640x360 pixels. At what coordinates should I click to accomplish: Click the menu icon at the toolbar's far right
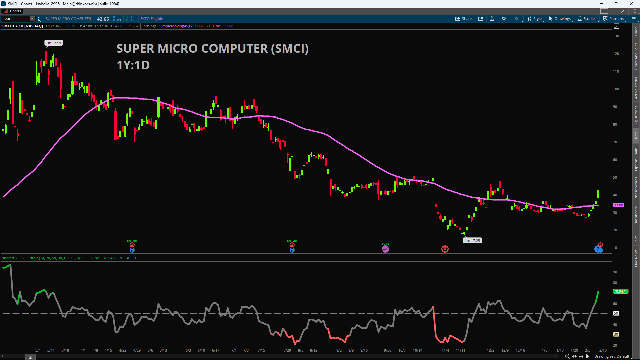(x=634, y=19)
